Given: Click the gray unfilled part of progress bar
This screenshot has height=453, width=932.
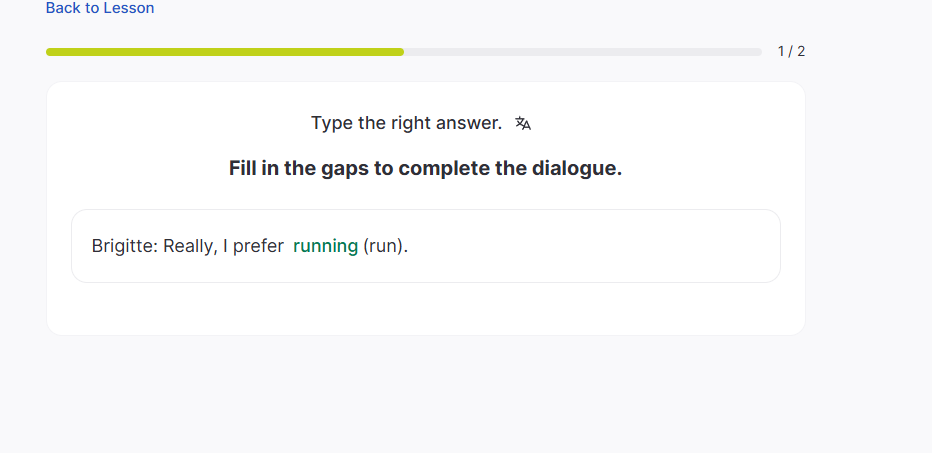Looking at the screenshot, I should [582, 52].
